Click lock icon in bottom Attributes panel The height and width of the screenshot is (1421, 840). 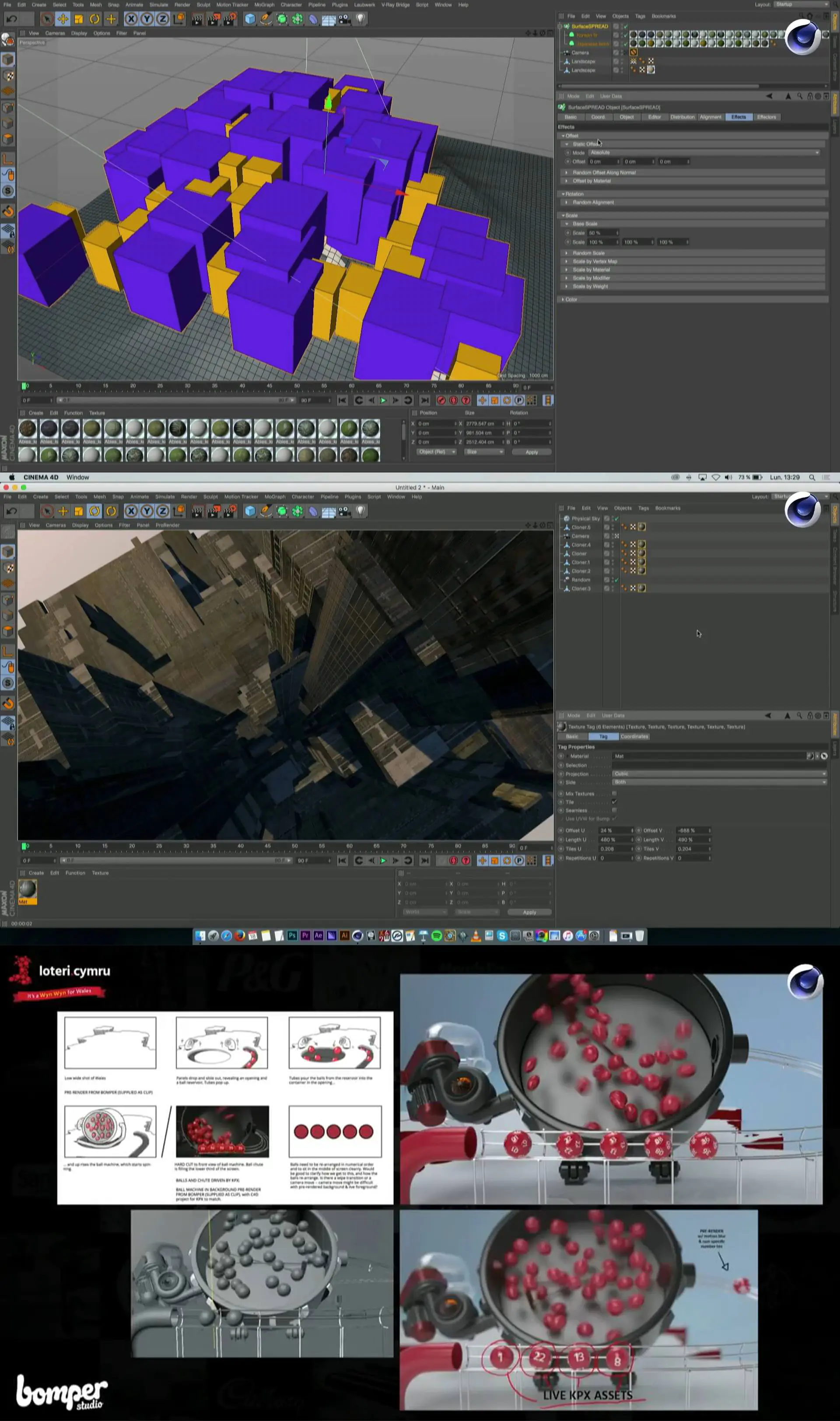(810, 715)
